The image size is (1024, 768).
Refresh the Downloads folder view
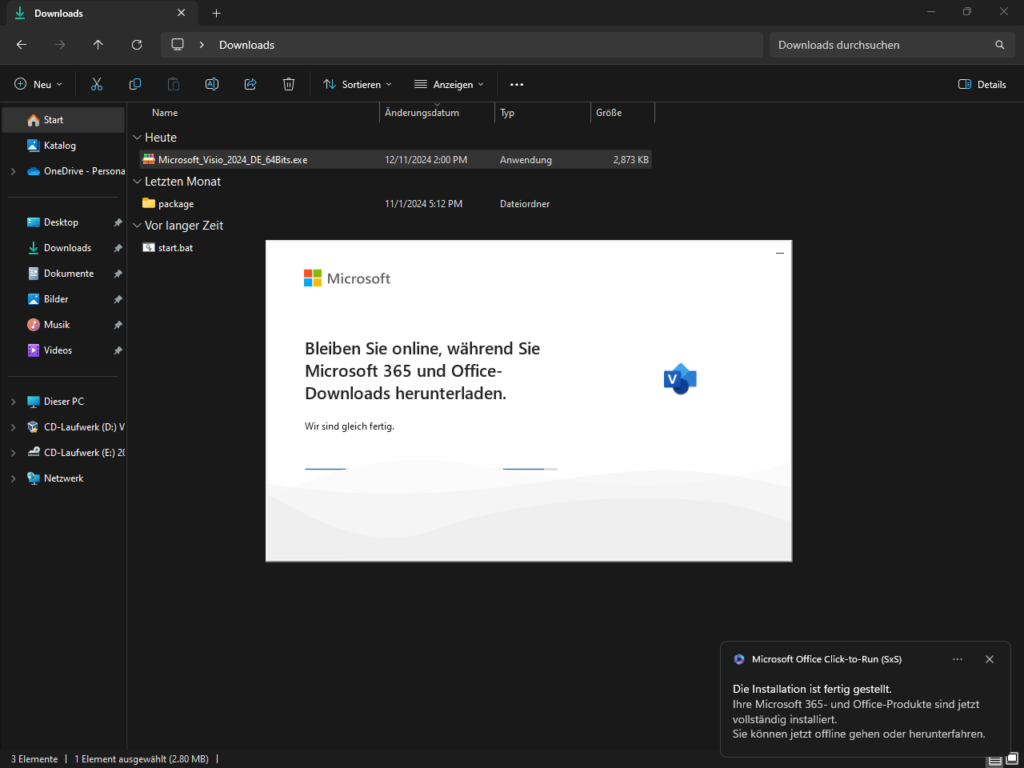point(137,45)
